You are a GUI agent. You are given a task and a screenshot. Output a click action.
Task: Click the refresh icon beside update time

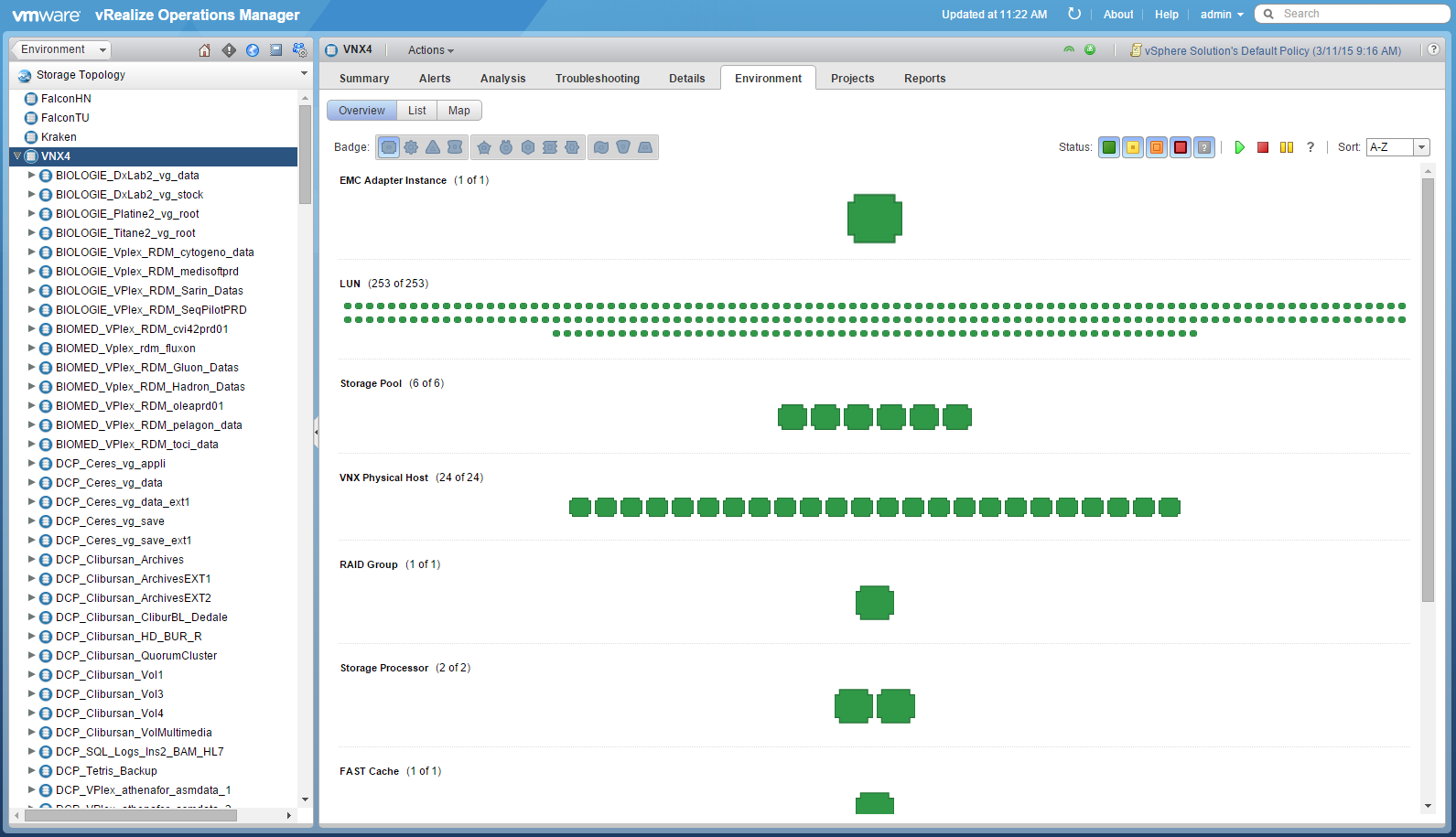point(1074,14)
